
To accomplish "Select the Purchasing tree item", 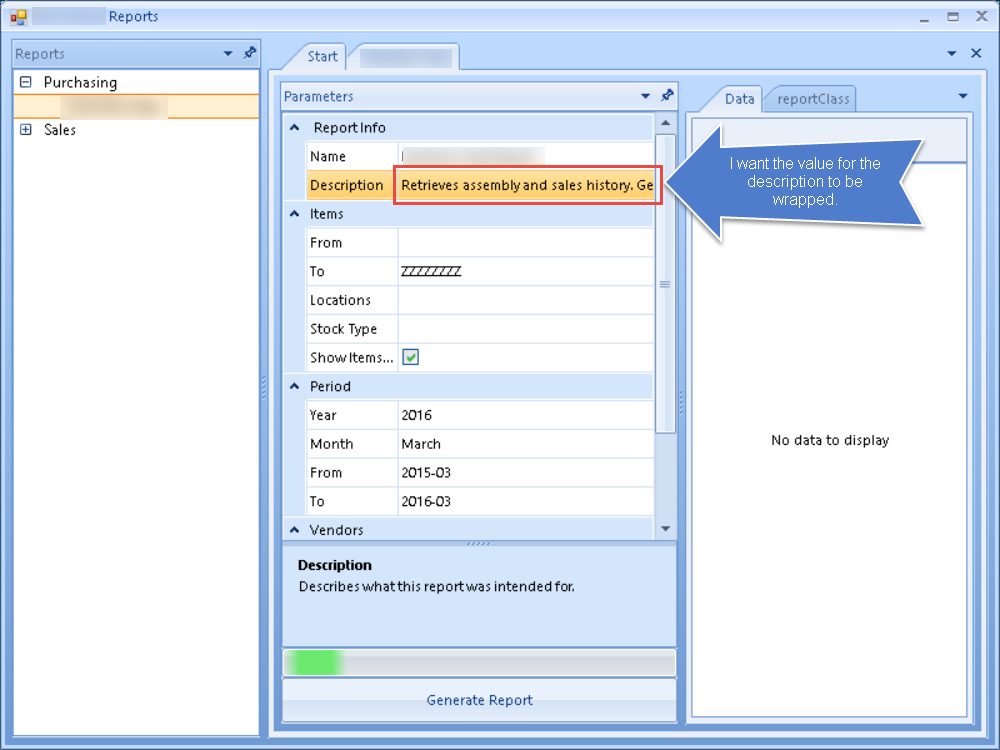I will (80, 82).
